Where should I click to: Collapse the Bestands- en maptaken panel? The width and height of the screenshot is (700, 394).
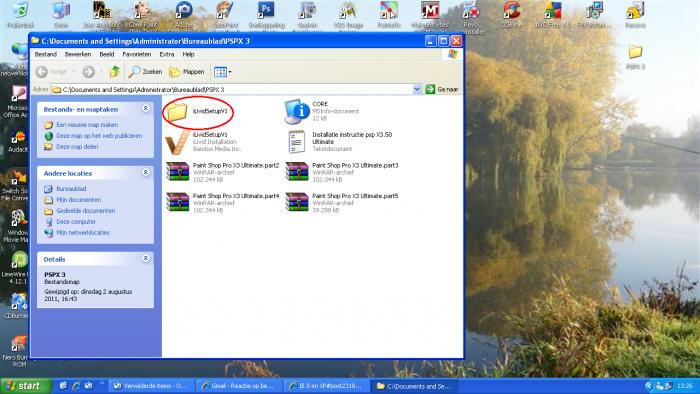[146, 108]
